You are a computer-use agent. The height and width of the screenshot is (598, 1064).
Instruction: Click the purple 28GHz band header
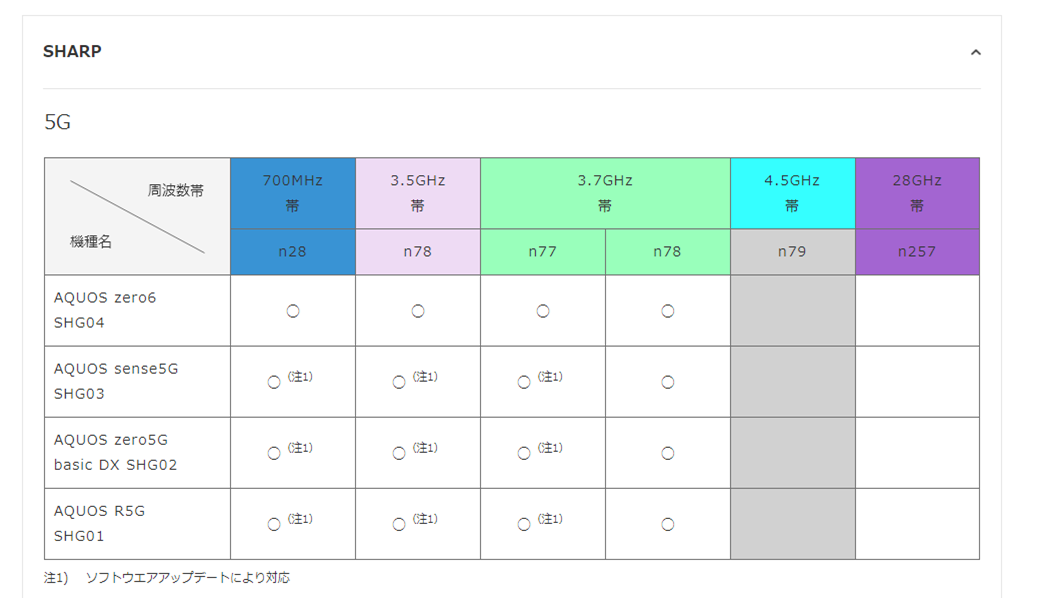pyautogui.click(x=917, y=193)
